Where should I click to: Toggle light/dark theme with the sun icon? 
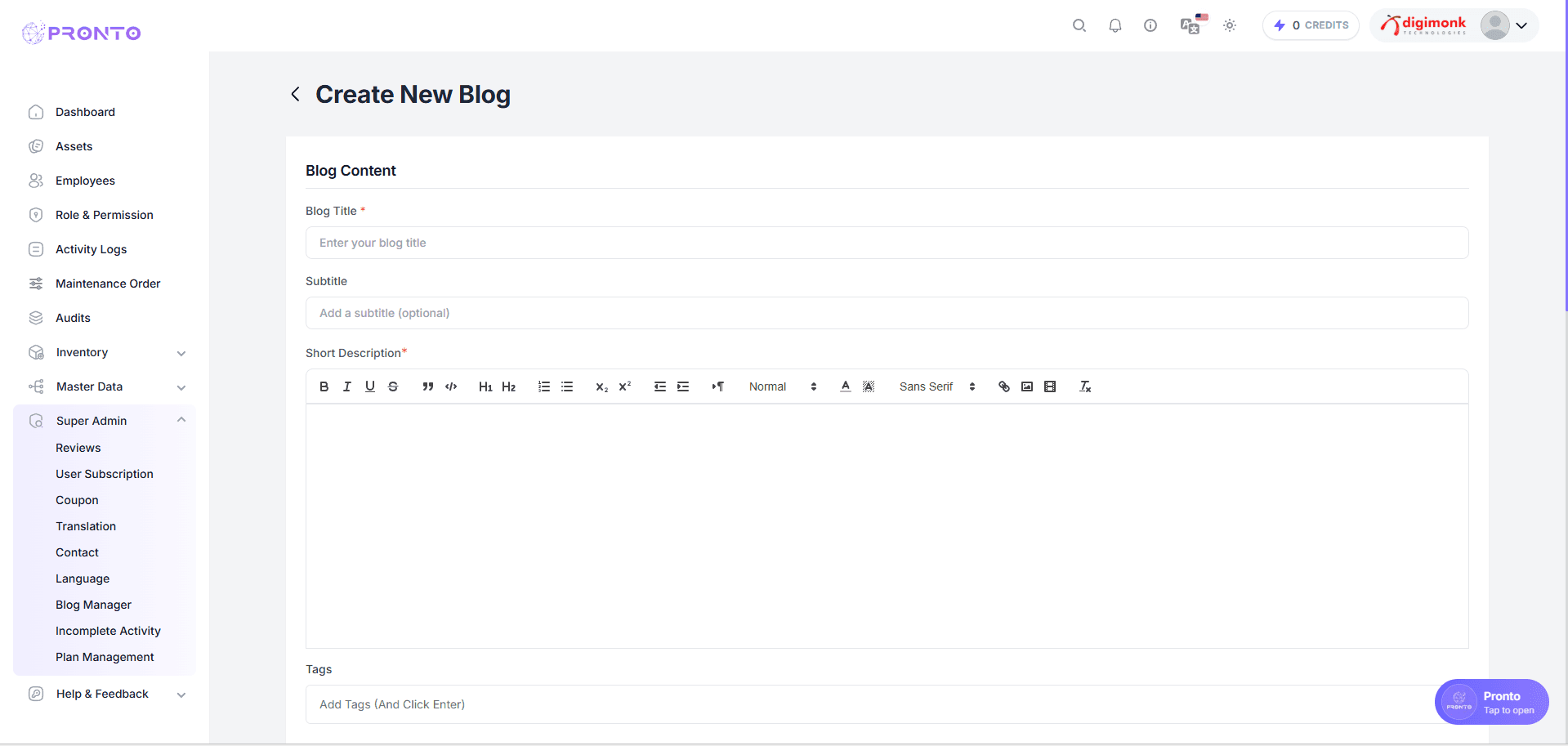(x=1230, y=25)
